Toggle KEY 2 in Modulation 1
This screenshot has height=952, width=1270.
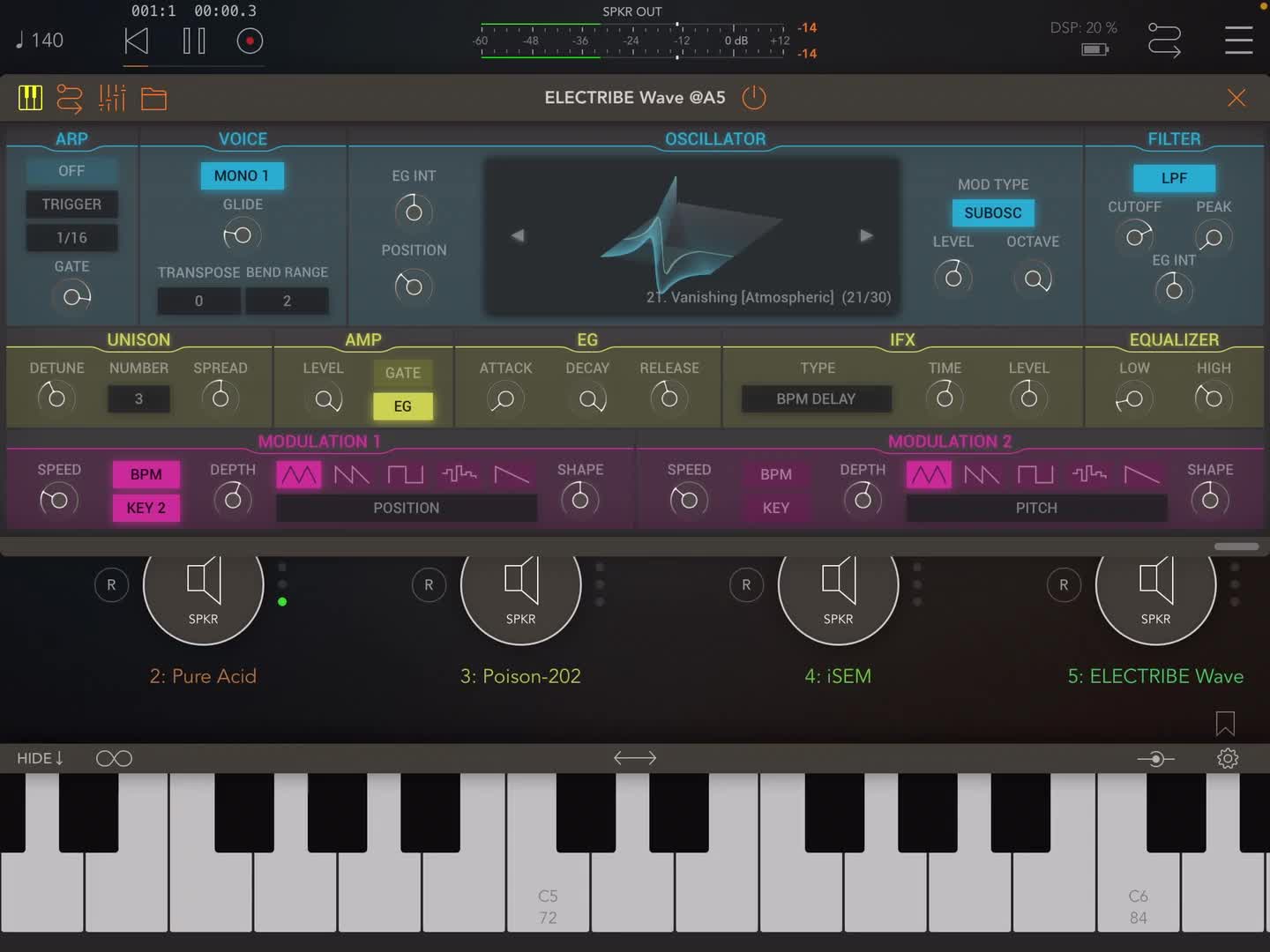click(x=146, y=508)
